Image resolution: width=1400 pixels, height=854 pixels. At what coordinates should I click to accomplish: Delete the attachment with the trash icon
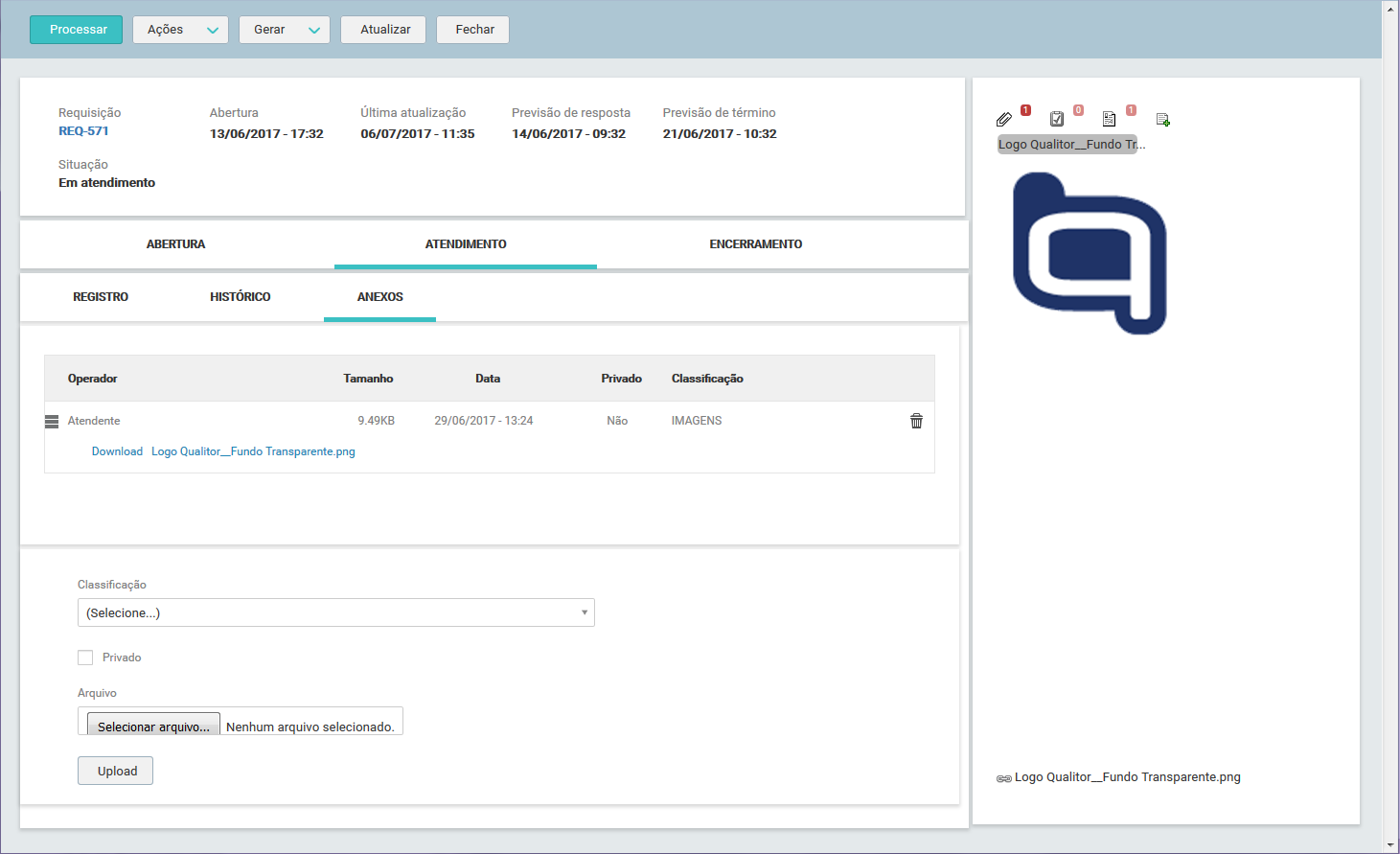(x=916, y=421)
